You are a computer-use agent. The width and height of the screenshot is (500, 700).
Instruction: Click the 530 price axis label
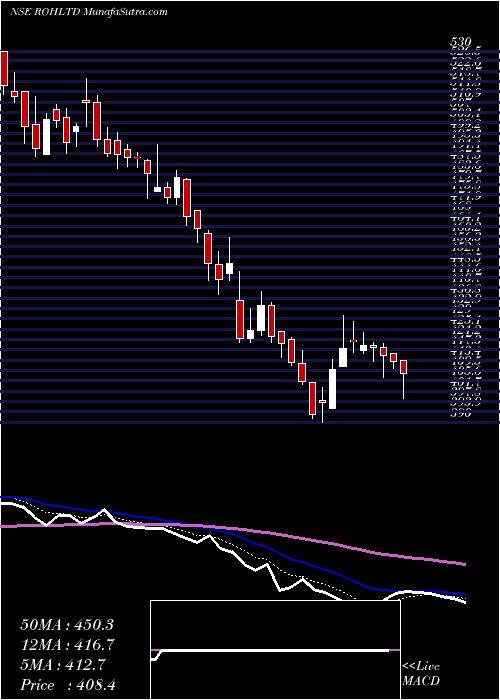[x=461, y=44]
